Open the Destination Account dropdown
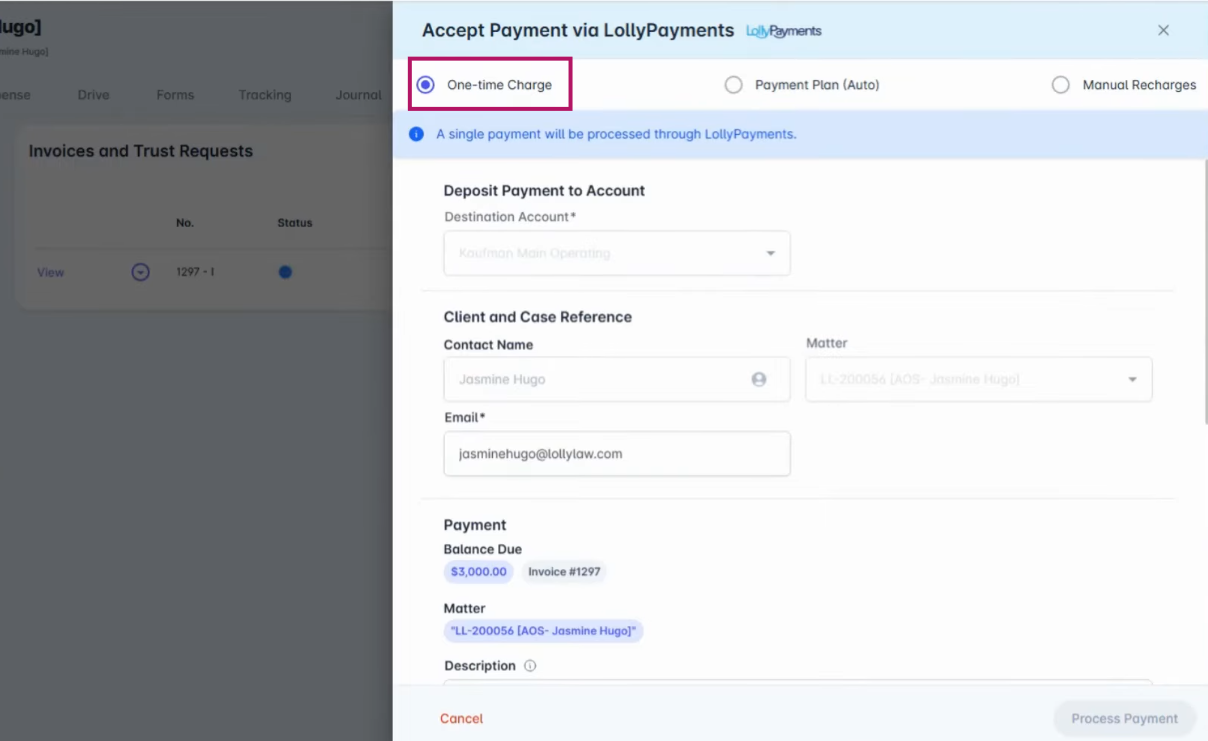The image size is (1208, 741). (617, 253)
